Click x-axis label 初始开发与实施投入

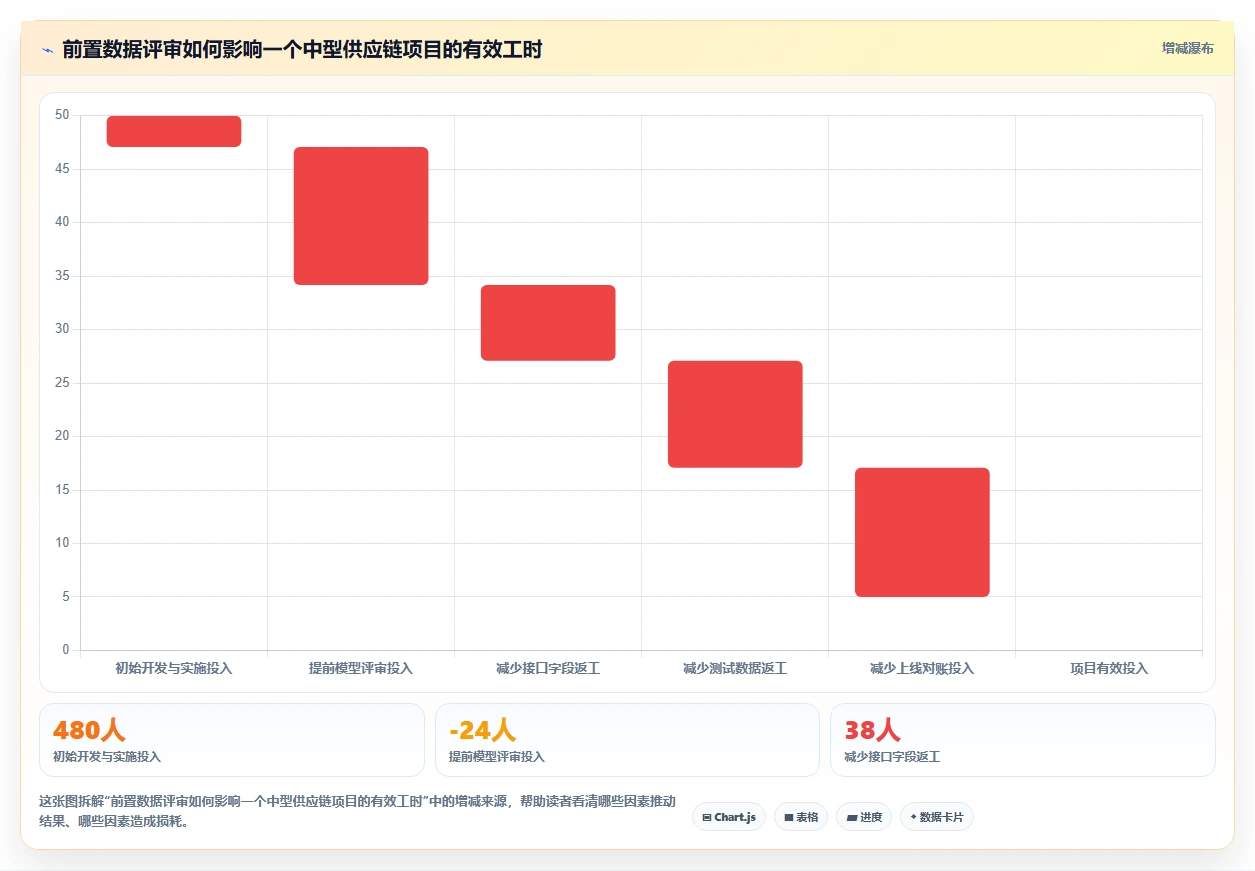point(174,668)
